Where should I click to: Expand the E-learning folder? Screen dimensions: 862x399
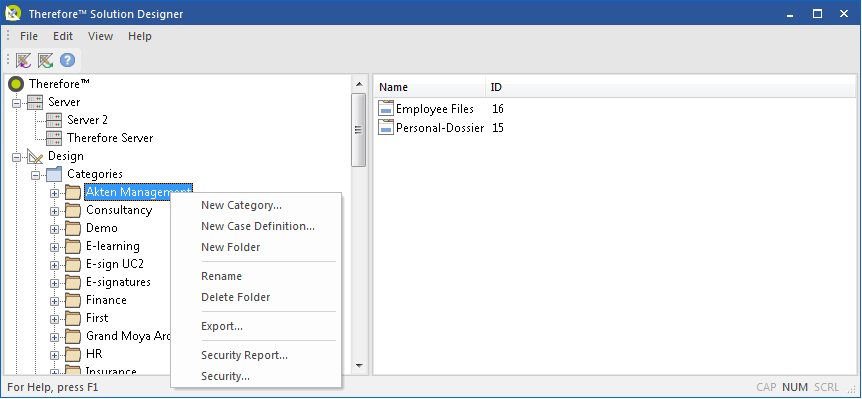(x=54, y=247)
